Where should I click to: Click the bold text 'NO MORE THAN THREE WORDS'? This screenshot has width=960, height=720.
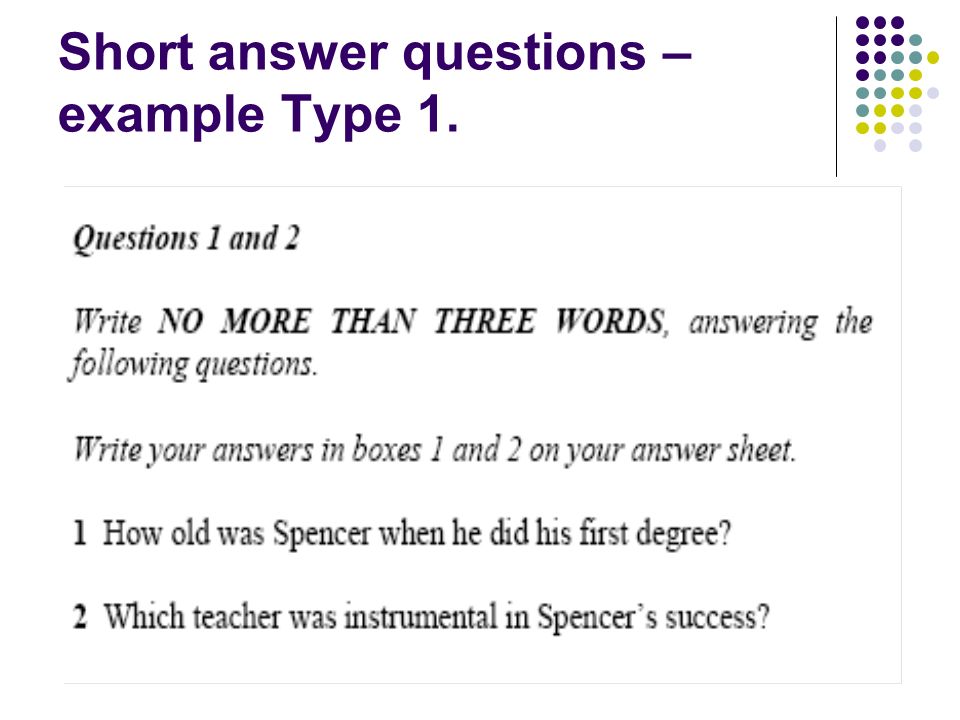click(x=411, y=322)
